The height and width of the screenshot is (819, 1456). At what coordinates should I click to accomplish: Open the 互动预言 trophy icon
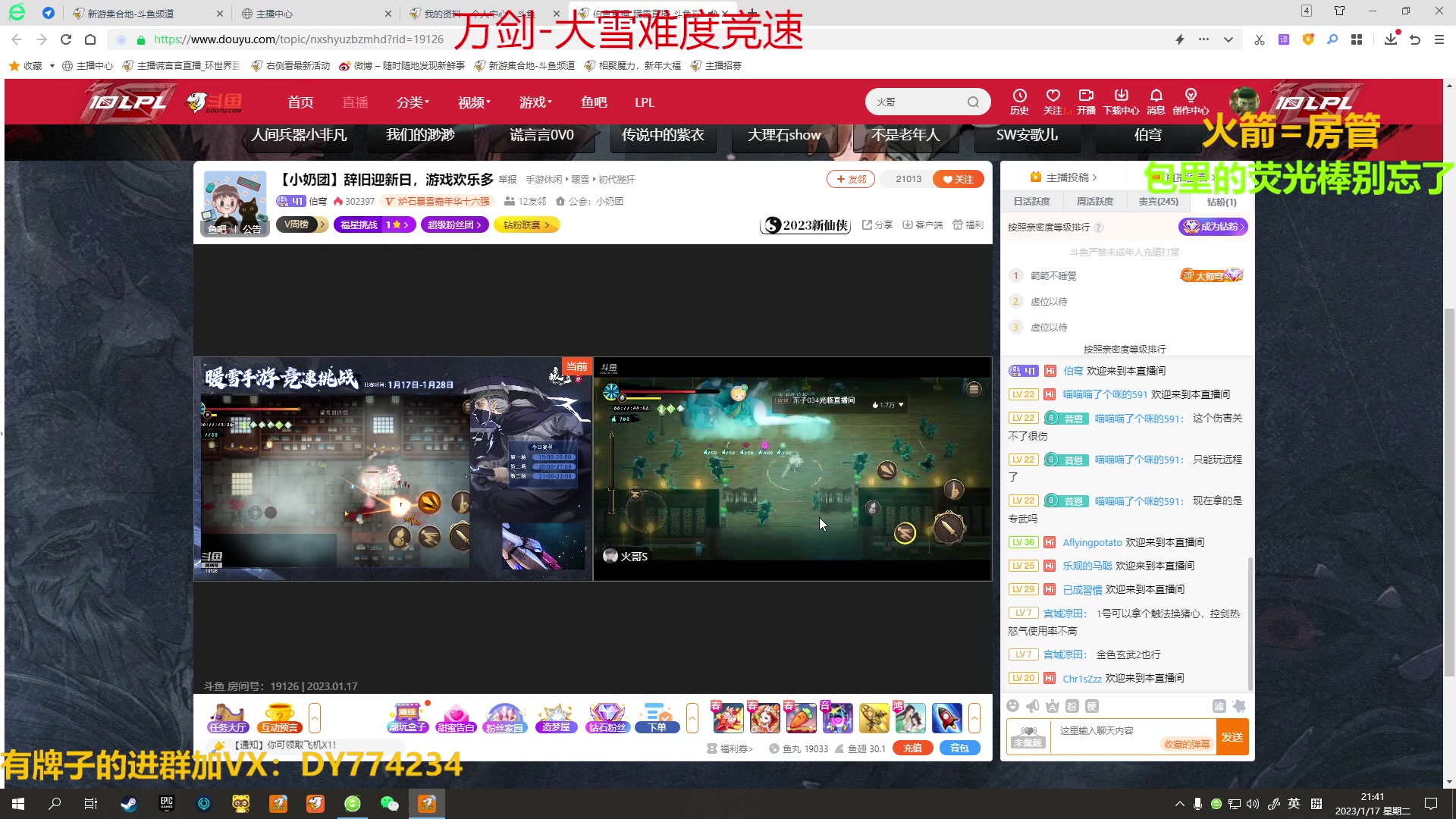click(x=280, y=717)
